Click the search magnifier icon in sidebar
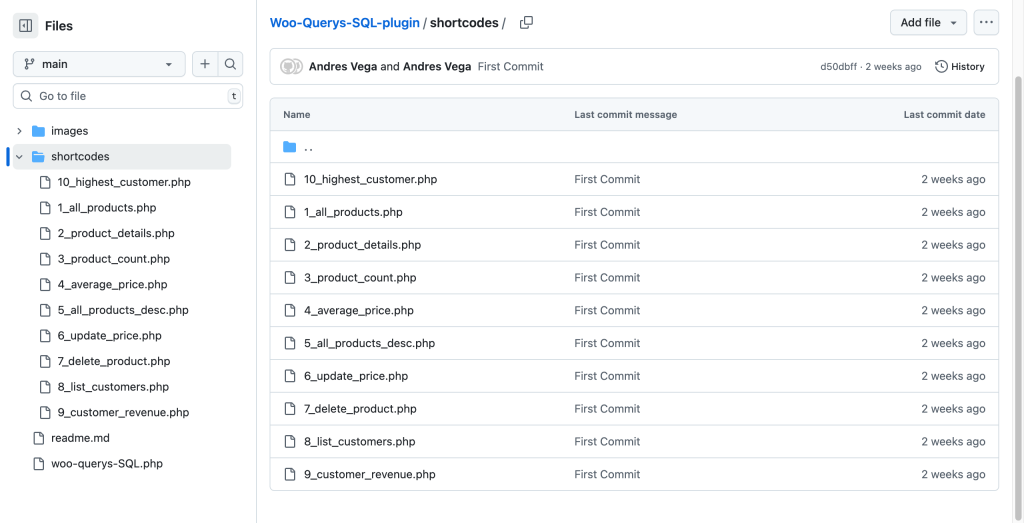1024x523 pixels. pos(230,65)
